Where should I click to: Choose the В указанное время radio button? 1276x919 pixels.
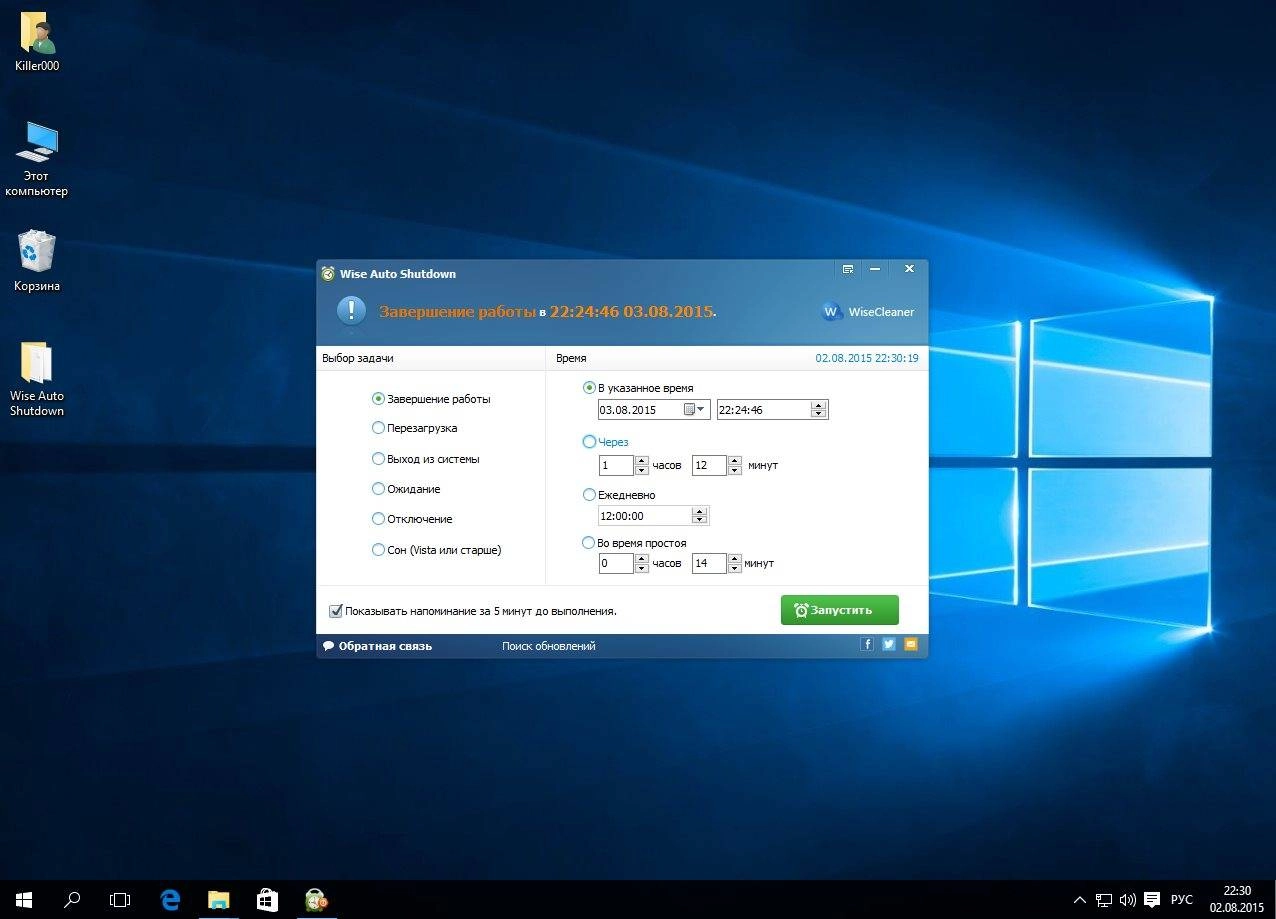[x=588, y=388]
